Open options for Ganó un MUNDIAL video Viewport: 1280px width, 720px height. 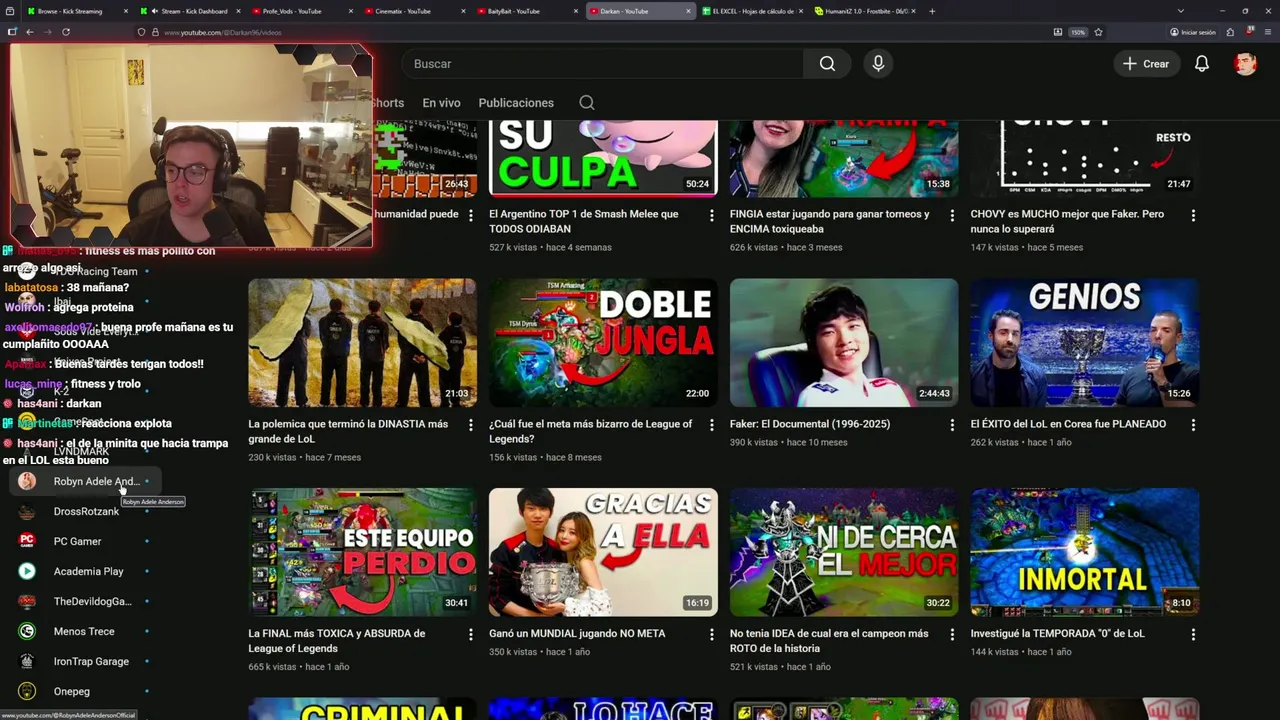point(712,634)
